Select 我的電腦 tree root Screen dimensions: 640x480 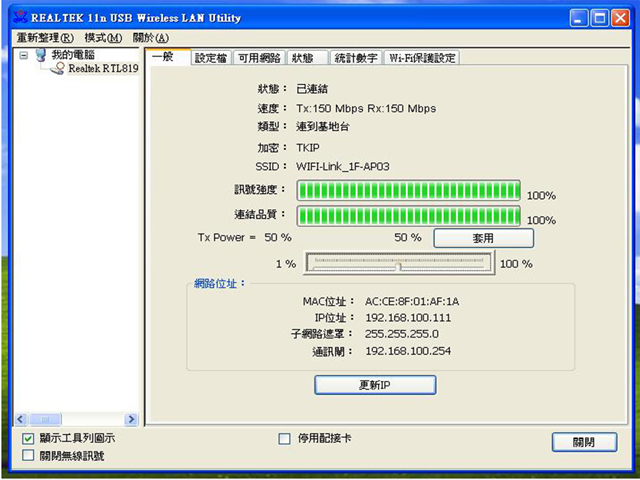click(73, 54)
